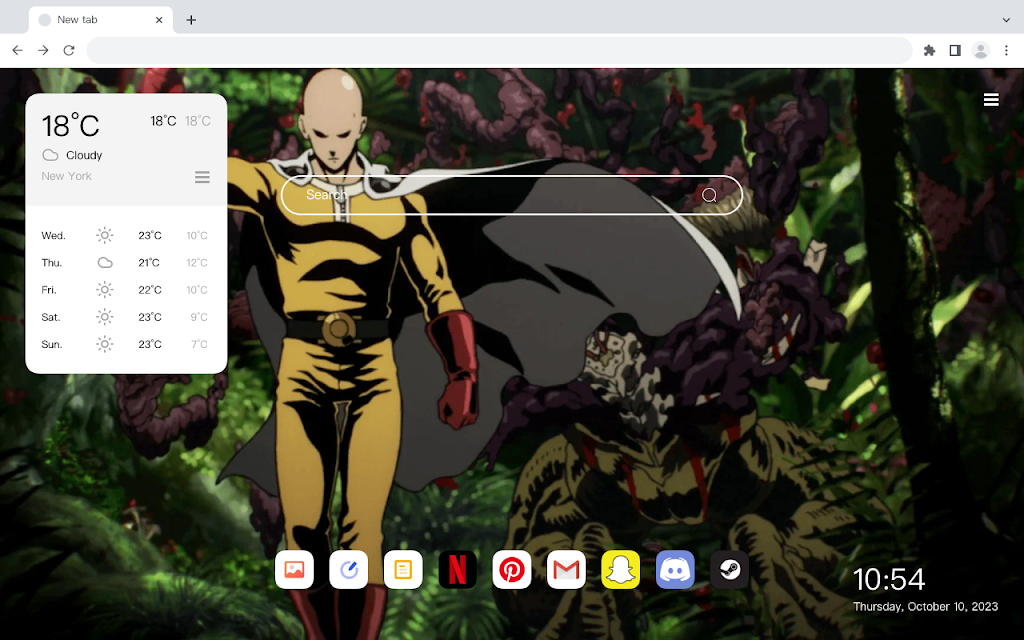Click the Thursday, October 10, 2023 date

tap(925, 607)
